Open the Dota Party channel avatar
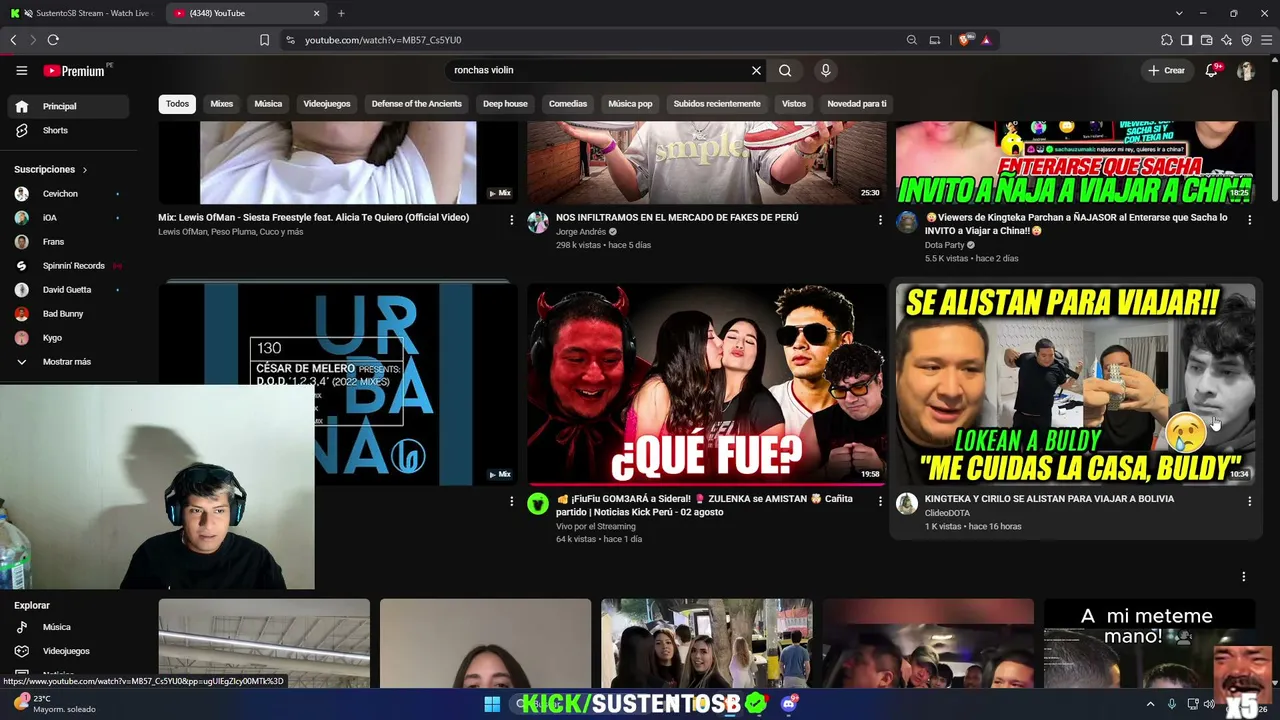 click(x=907, y=223)
